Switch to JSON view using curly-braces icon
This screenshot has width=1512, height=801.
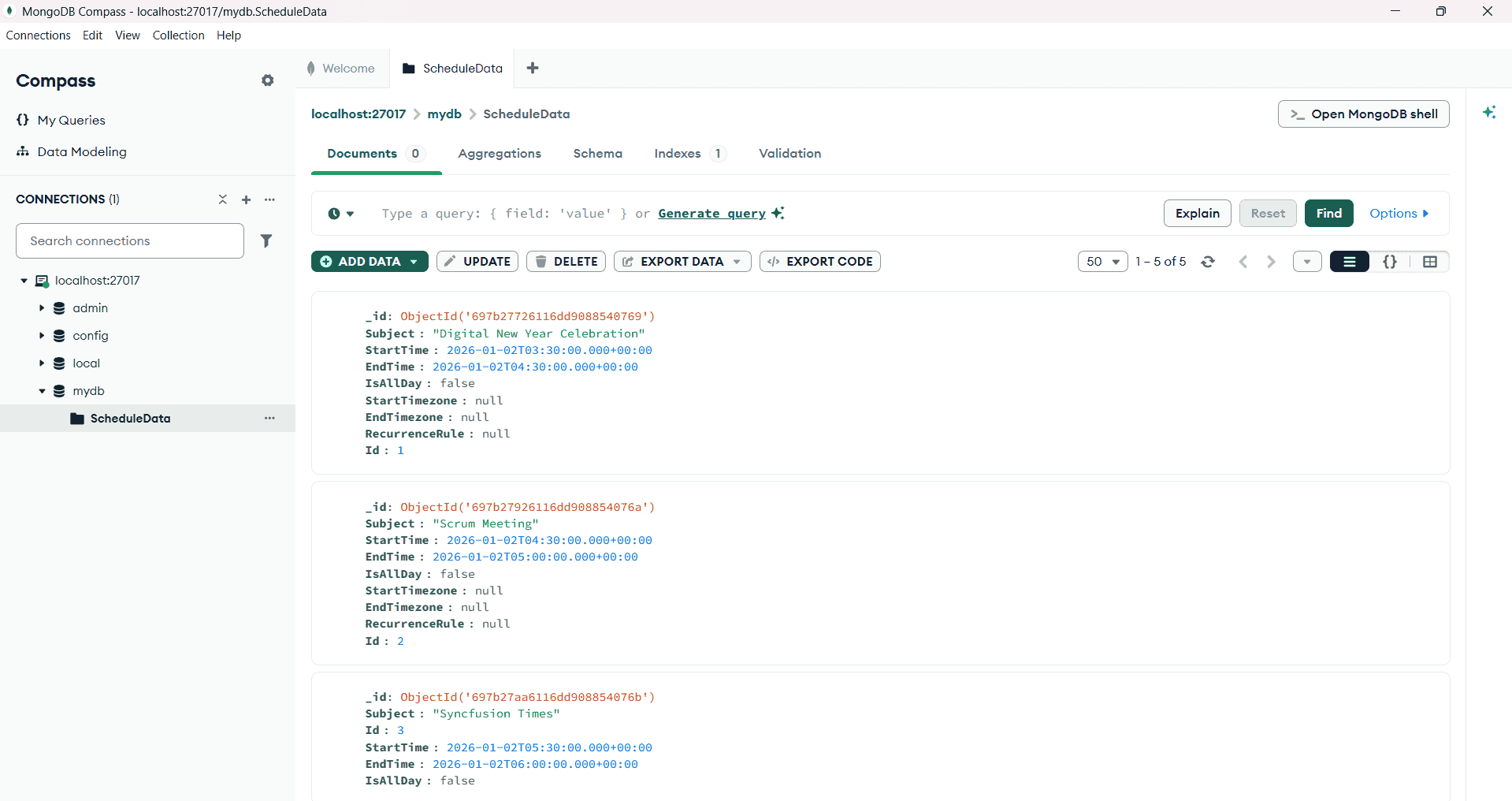[x=1390, y=261]
